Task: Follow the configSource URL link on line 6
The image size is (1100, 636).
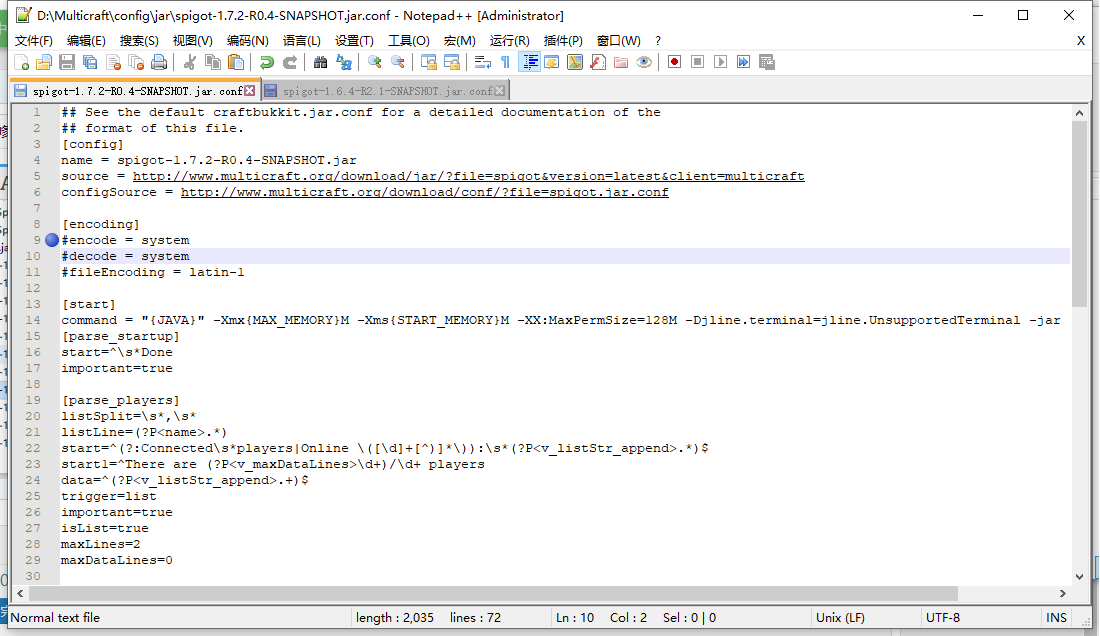Action: click(x=424, y=192)
